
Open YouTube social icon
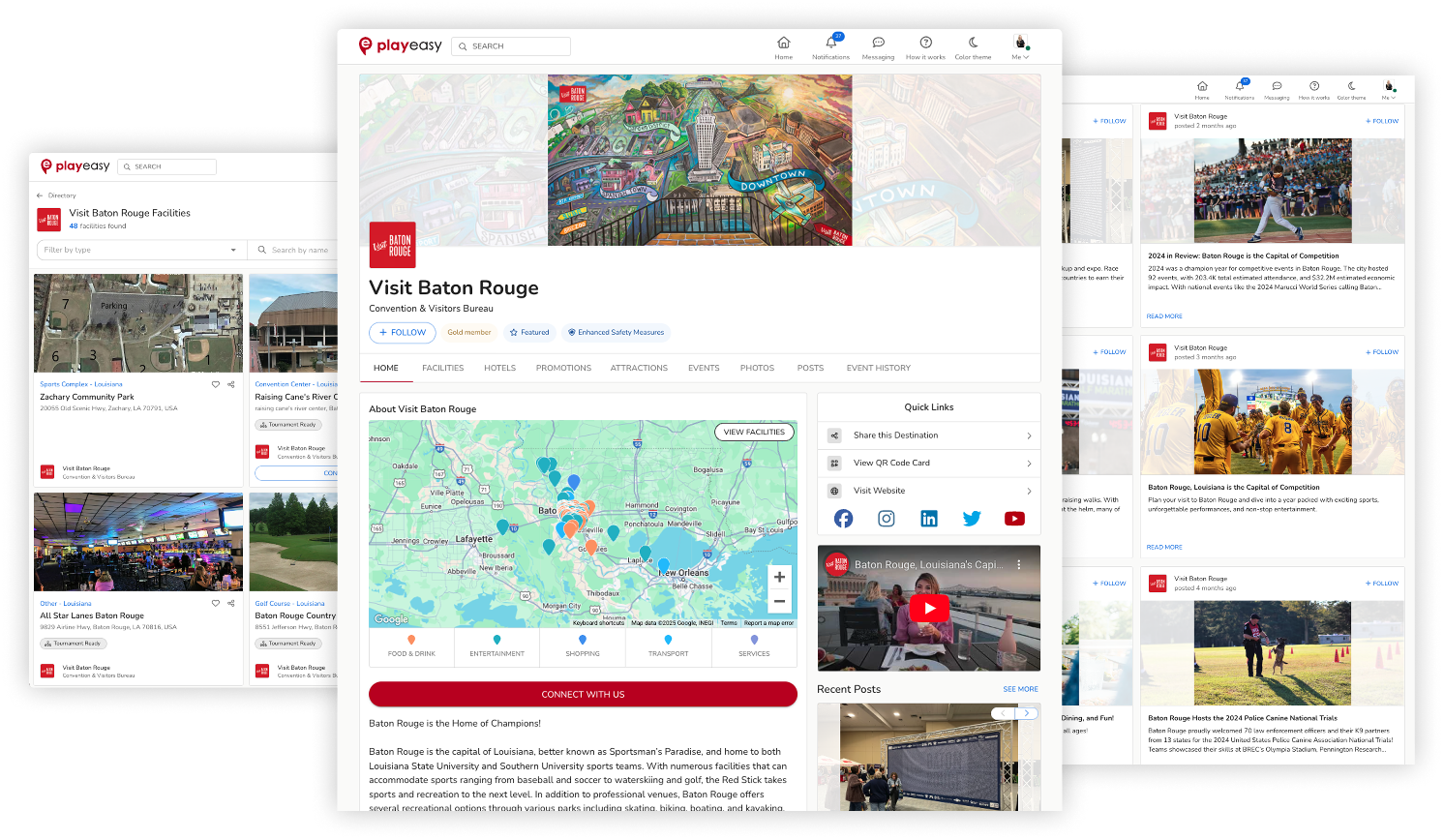1014,519
